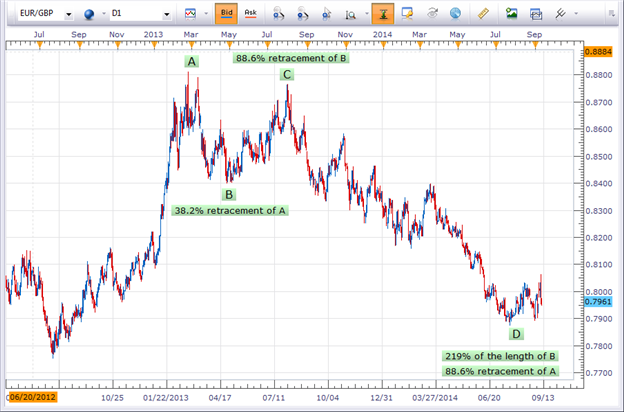Select the pointer zoom tool icon
Image resolution: width=624 pixels, height=412 pixels.
pos(327,14)
